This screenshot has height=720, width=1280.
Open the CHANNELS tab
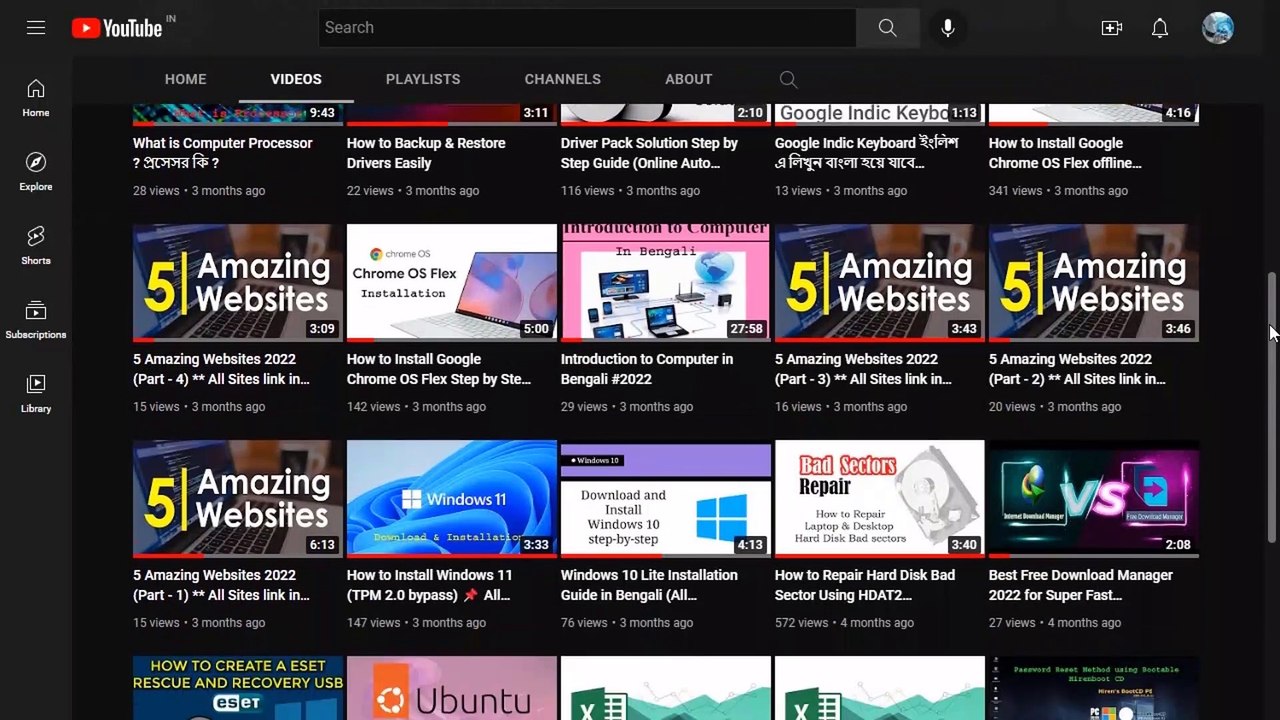pyautogui.click(x=563, y=79)
